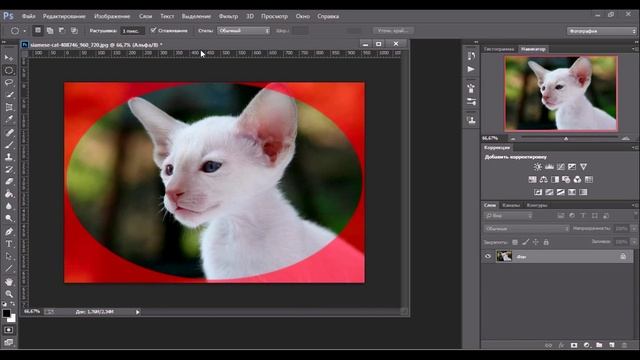
Task: Click the Refine Edge button
Action: (393, 31)
